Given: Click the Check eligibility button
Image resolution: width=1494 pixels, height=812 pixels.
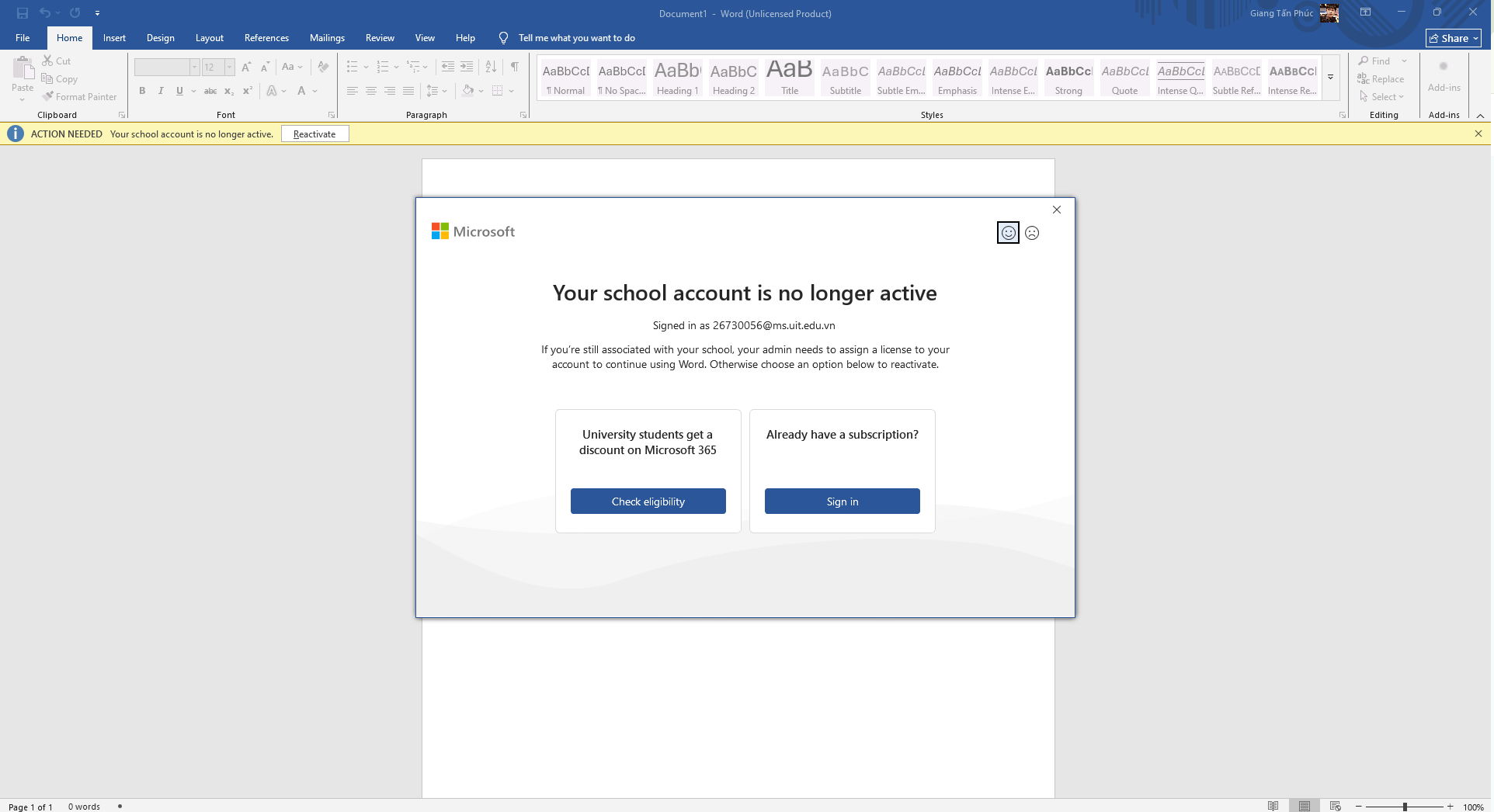Looking at the screenshot, I should (x=648, y=501).
